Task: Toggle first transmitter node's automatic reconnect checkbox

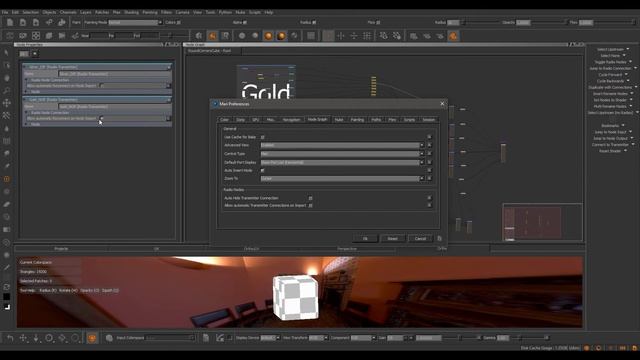Action: pyautogui.click(x=102, y=85)
